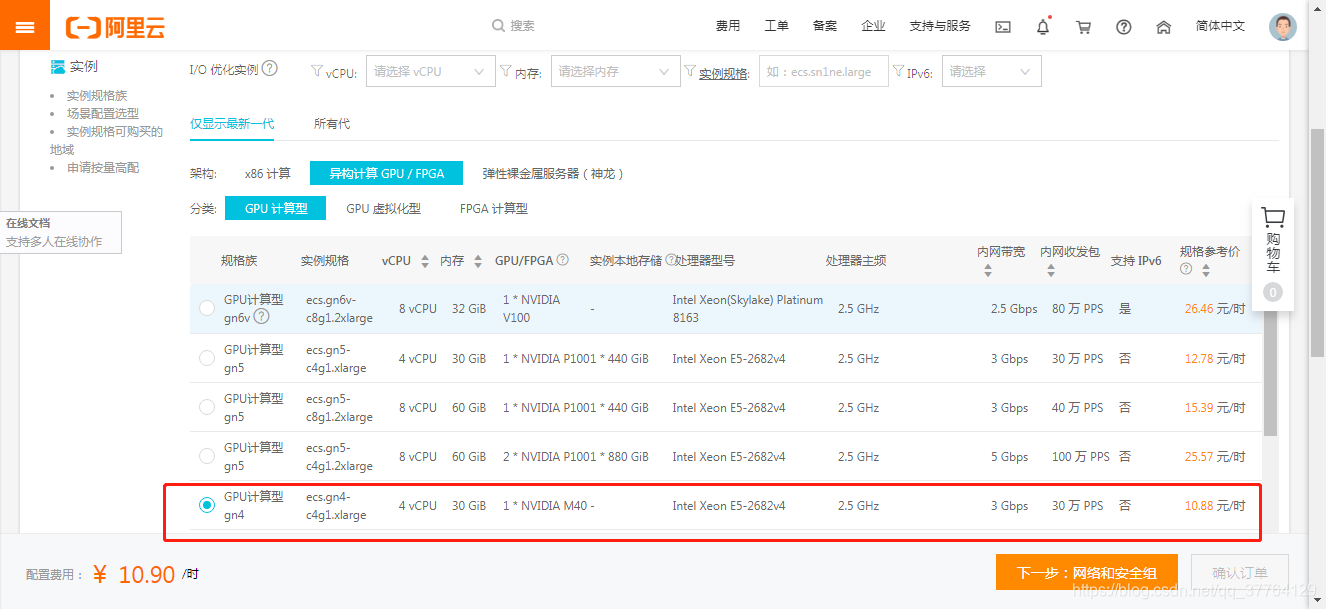Image resolution: width=1326 pixels, height=609 pixels.
Task: Select GPU 虚拟化型 category
Action: tap(383, 209)
